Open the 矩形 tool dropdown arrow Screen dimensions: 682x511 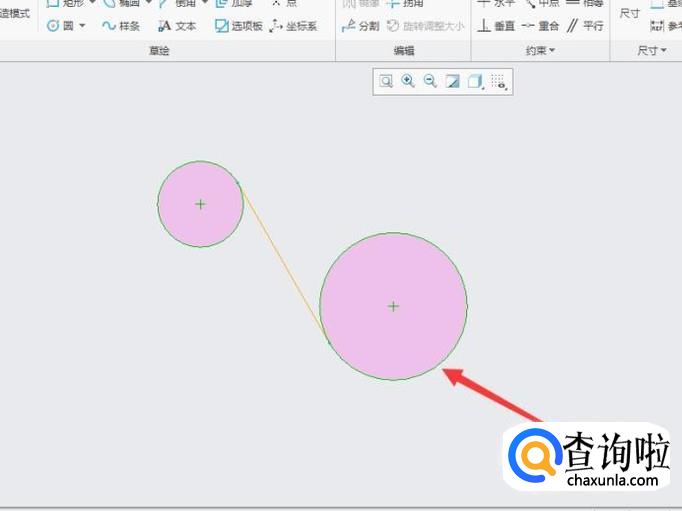click(92, 3)
